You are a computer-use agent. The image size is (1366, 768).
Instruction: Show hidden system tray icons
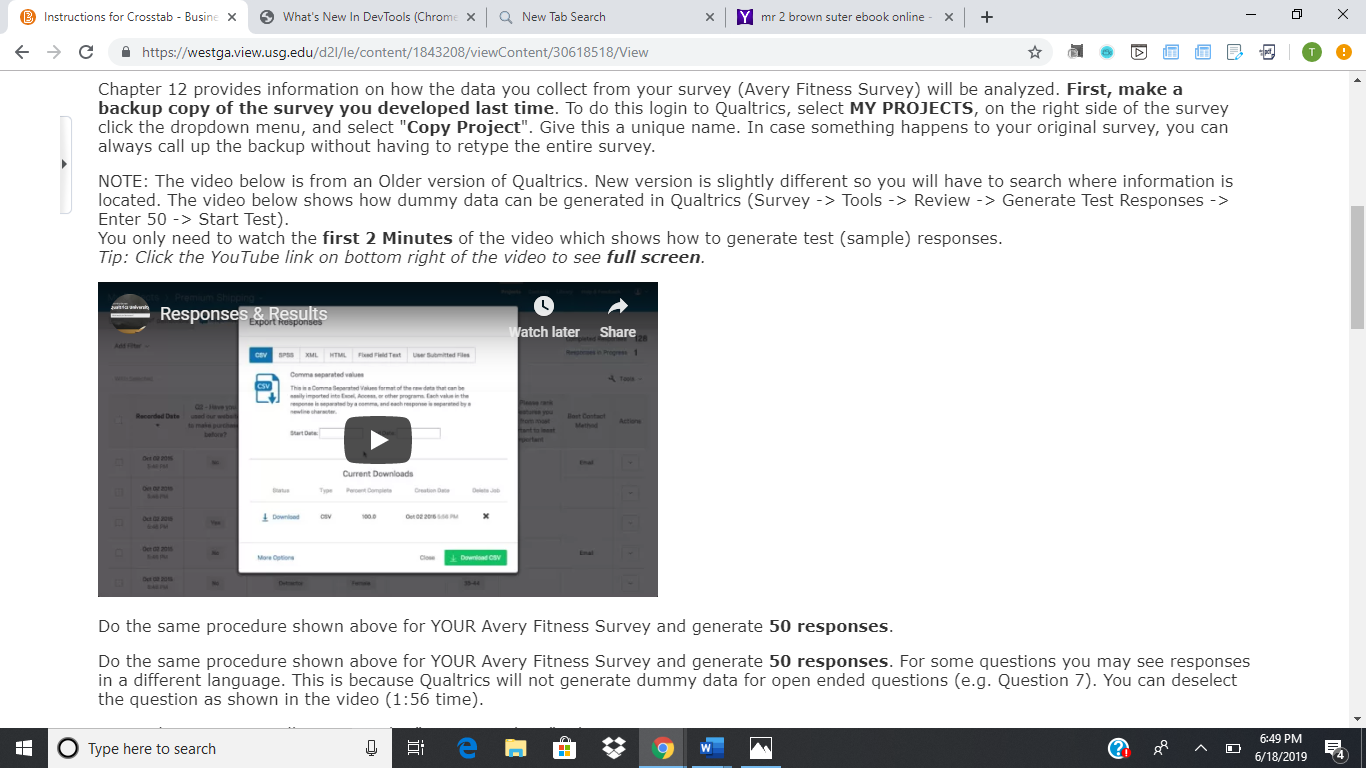click(1202, 748)
